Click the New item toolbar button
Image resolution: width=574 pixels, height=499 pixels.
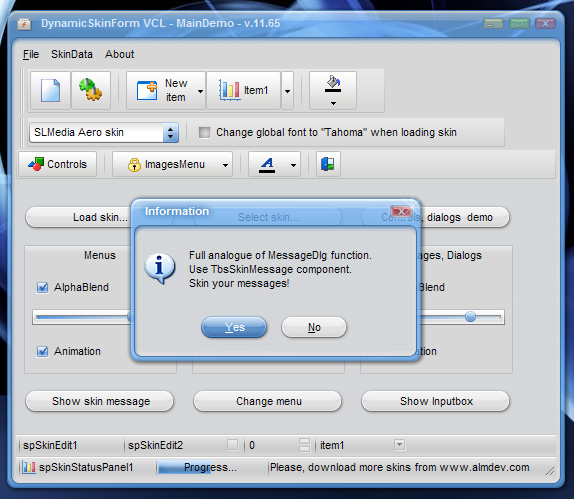[165, 90]
